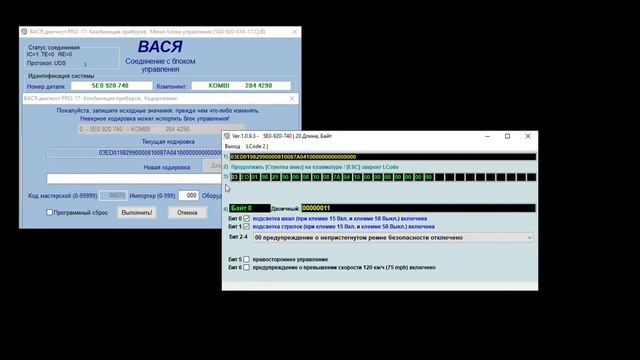Minimize the LCode window
This screenshot has width=640, height=360.
click(x=487, y=136)
